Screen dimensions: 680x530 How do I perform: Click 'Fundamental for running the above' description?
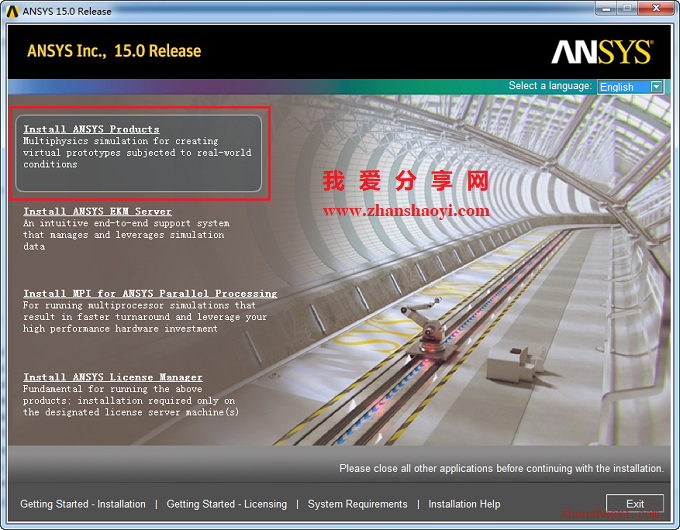(x=112, y=389)
